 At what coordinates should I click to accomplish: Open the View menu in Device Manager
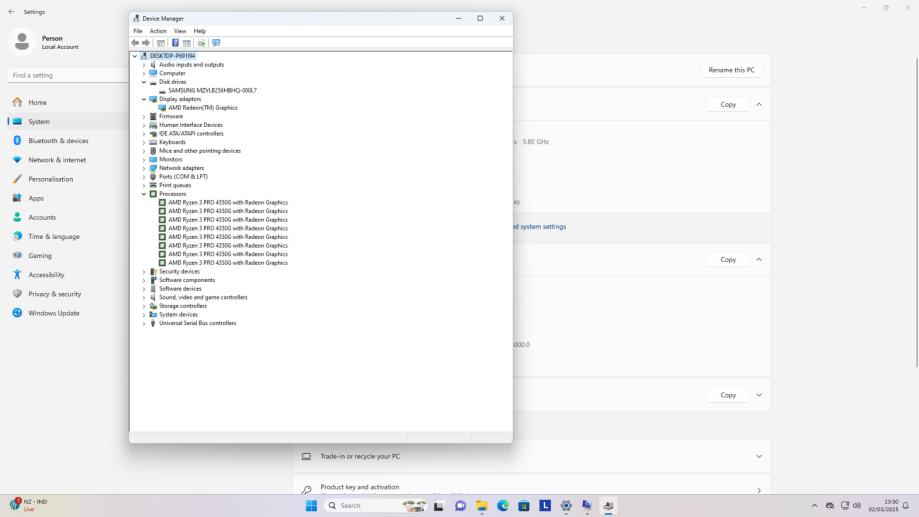click(x=180, y=31)
